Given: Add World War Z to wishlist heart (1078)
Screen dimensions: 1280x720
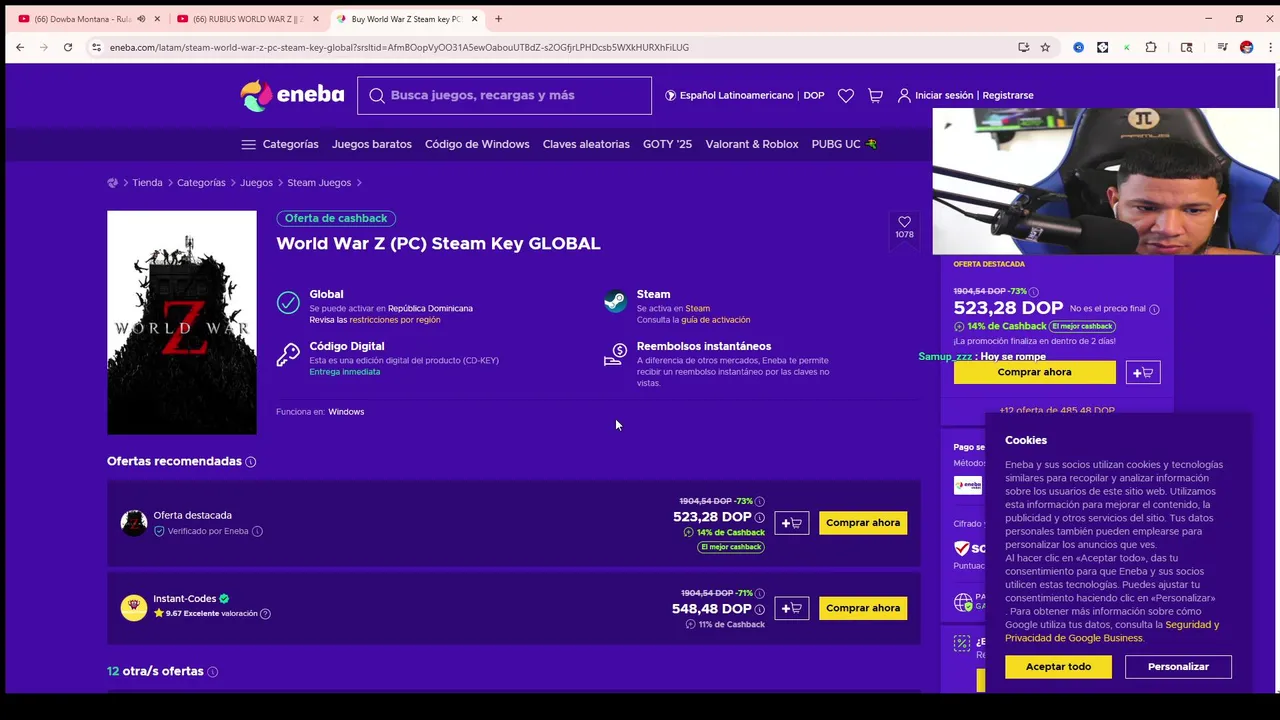Looking at the screenshot, I should (x=904, y=227).
